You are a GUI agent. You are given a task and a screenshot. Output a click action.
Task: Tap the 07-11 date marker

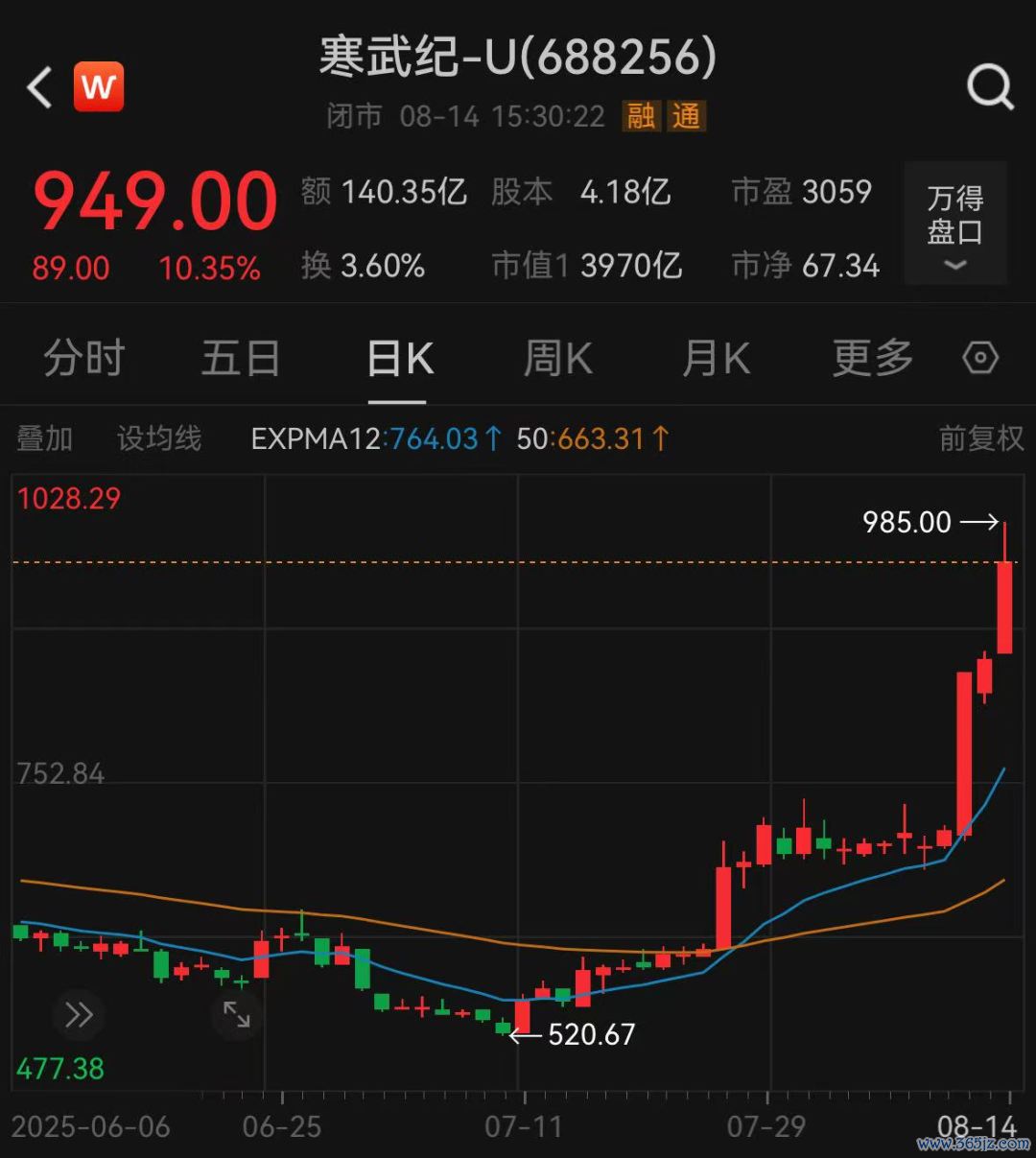pos(523,1125)
